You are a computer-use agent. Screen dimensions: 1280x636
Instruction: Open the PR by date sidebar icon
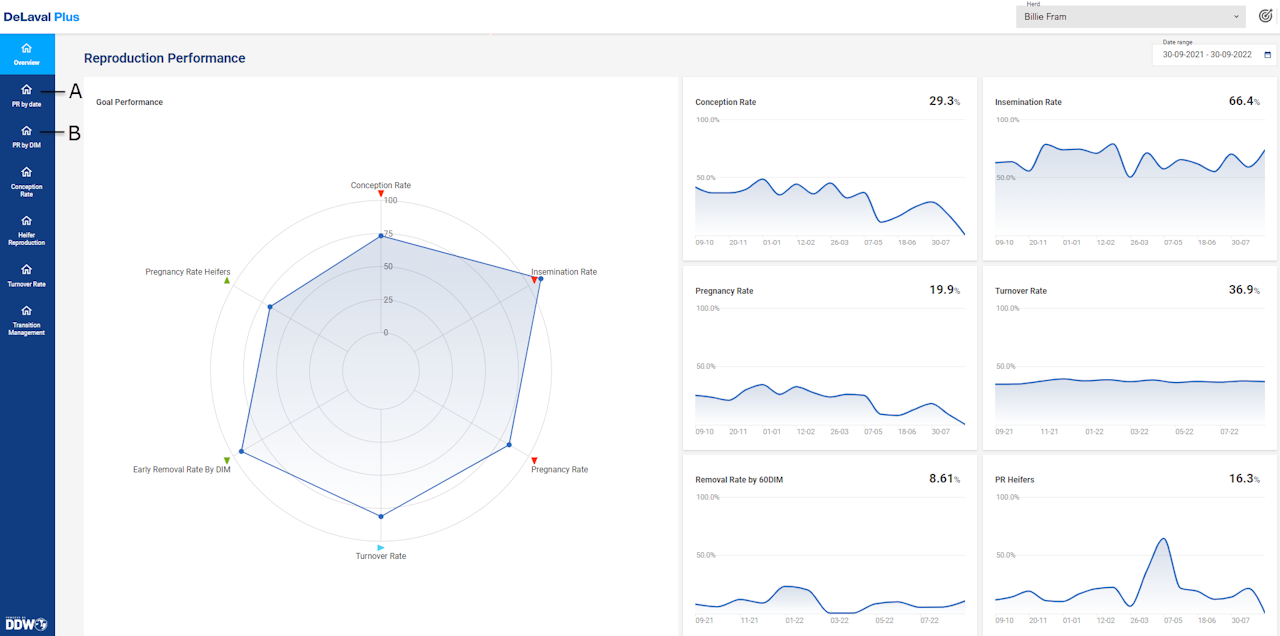27,89
